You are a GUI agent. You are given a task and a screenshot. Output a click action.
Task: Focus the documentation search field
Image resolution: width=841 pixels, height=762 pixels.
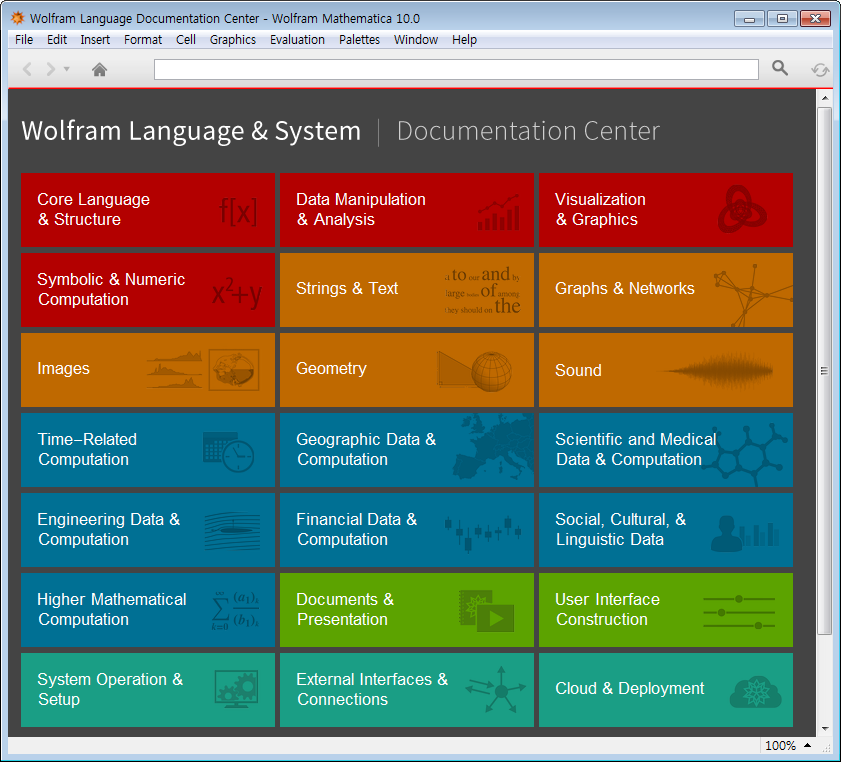click(456, 69)
